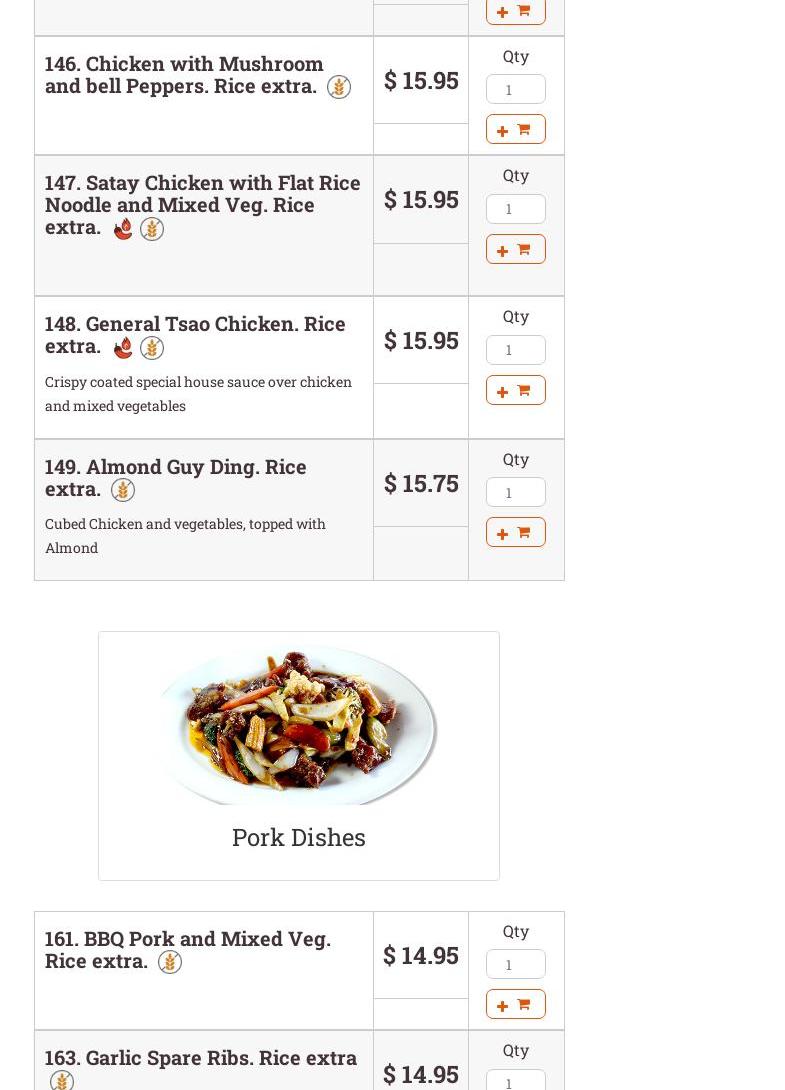785x1090 pixels.
Task: Focus quantity field for Almond Guy Ding
Action: pos(515,492)
